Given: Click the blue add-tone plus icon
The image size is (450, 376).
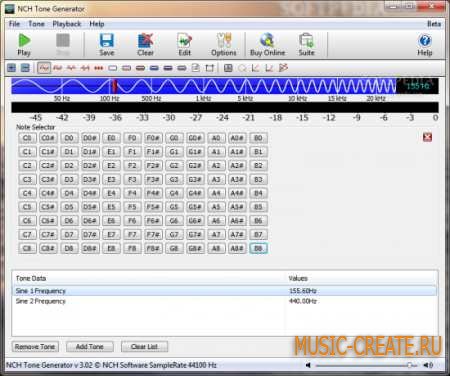Looking at the screenshot, I should point(12,68).
